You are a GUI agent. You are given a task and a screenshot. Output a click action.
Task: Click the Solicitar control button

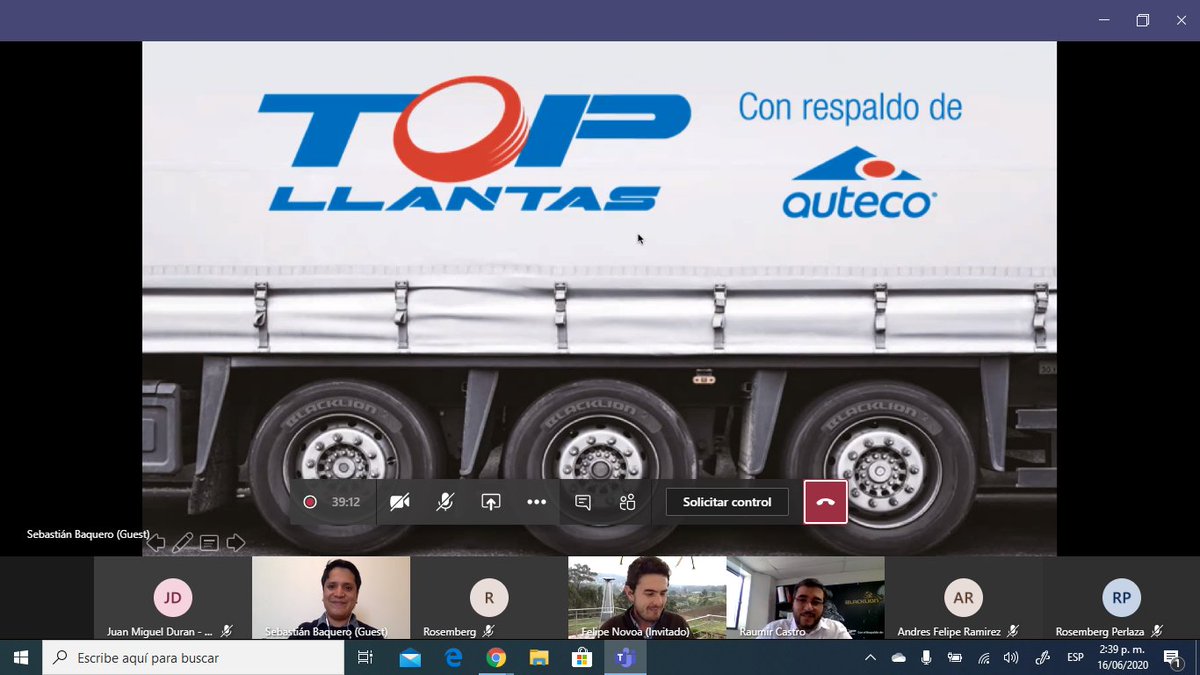point(727,502)
